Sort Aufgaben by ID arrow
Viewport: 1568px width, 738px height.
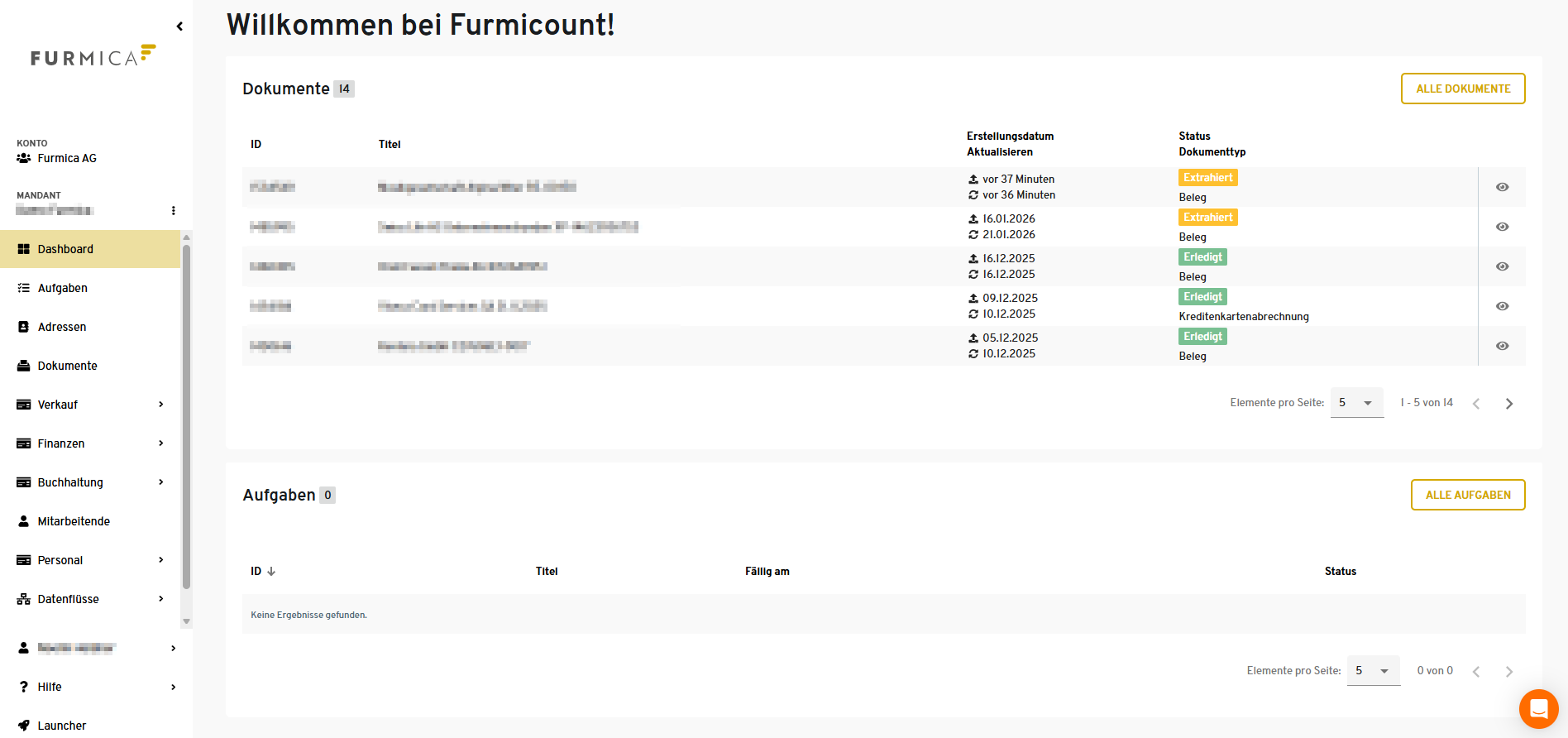pos(271,572)
